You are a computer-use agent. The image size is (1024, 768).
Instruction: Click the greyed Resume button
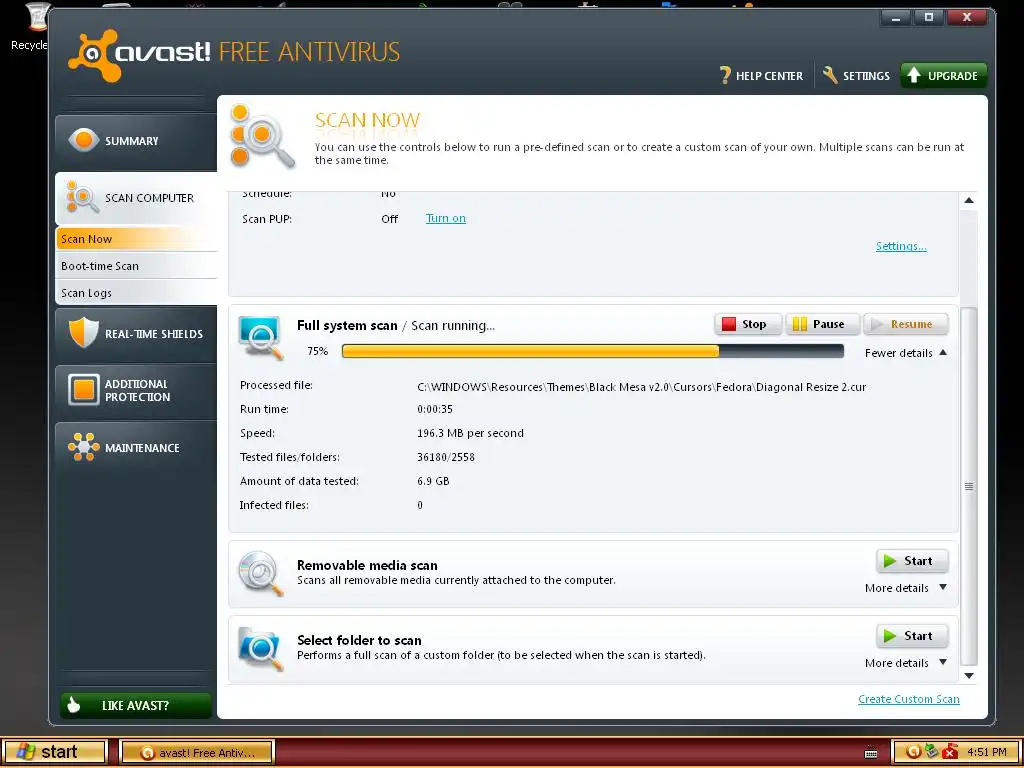tap(906, 324)
